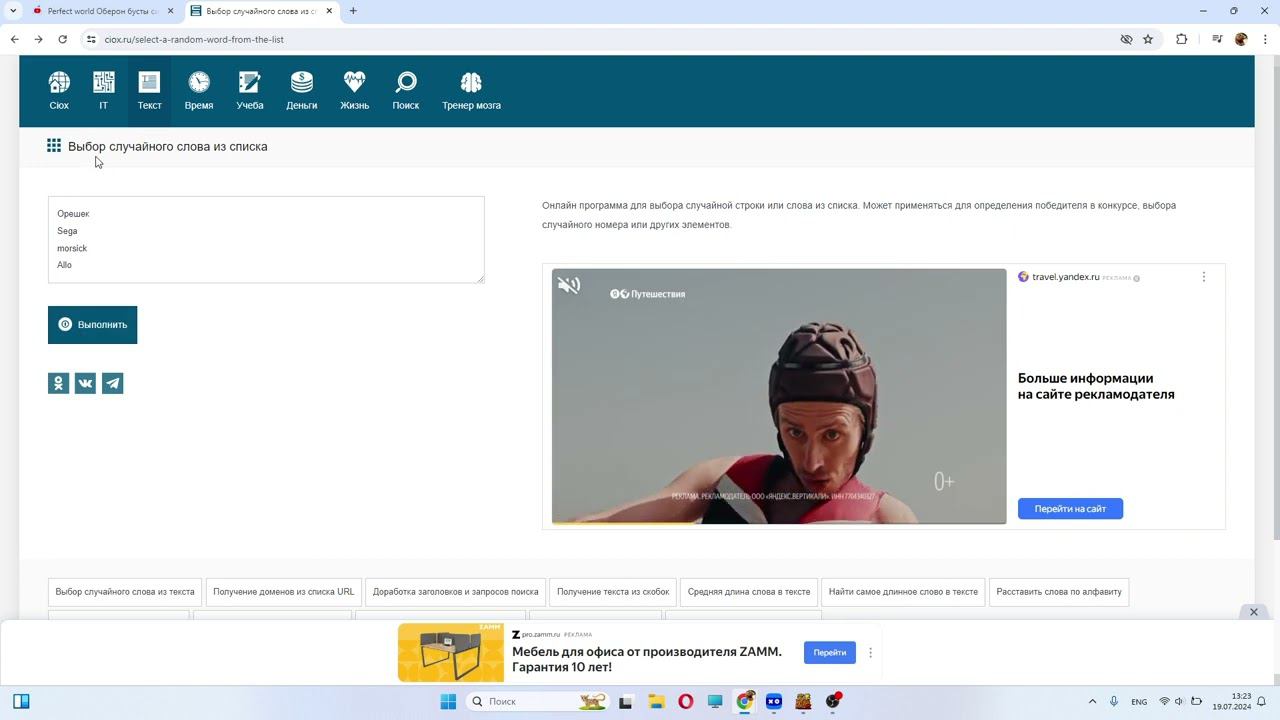Share via VK icon
Screen dimensions: 1280x720
click(85, 383)
